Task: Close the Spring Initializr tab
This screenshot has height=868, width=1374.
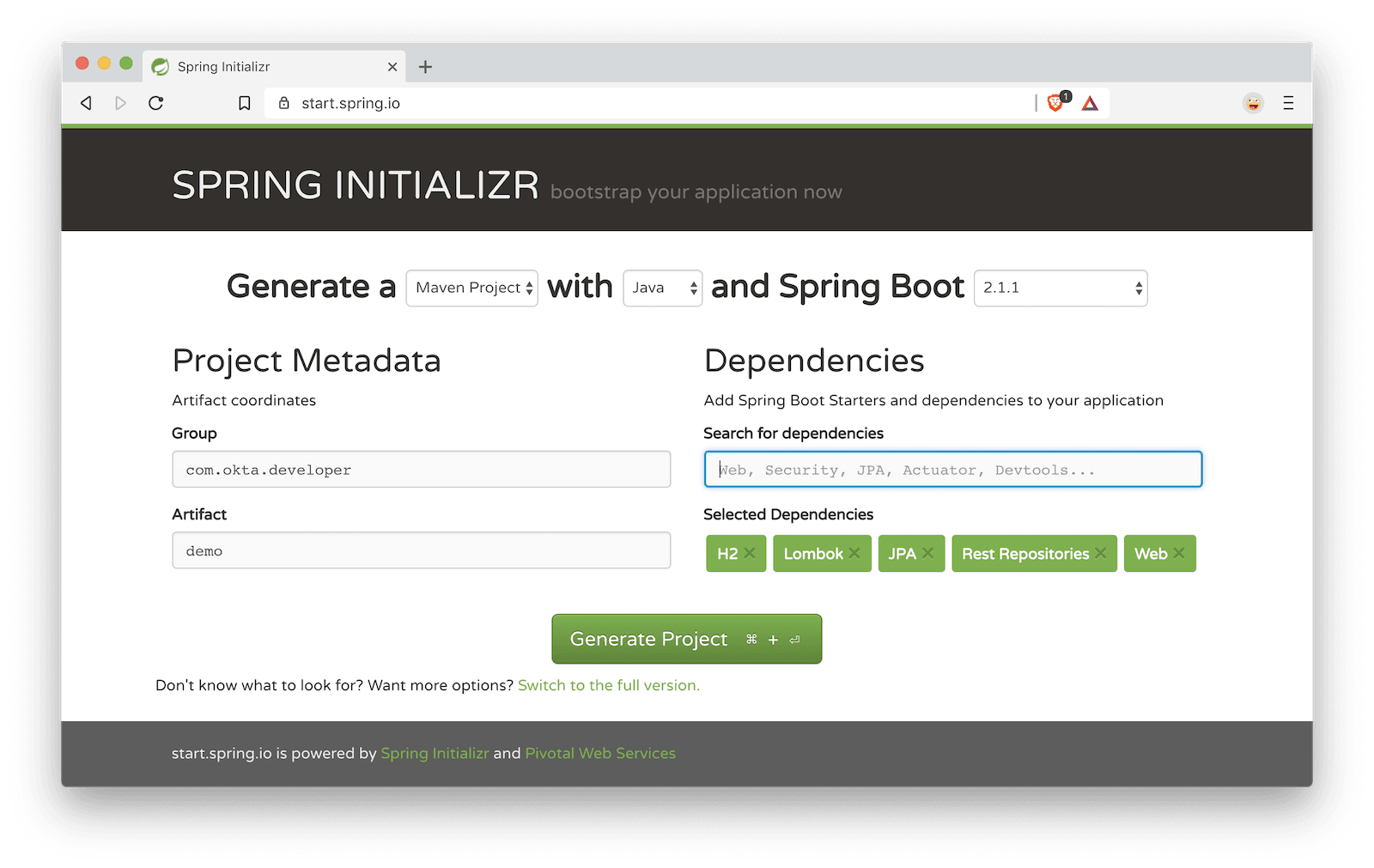Action: 392,67
